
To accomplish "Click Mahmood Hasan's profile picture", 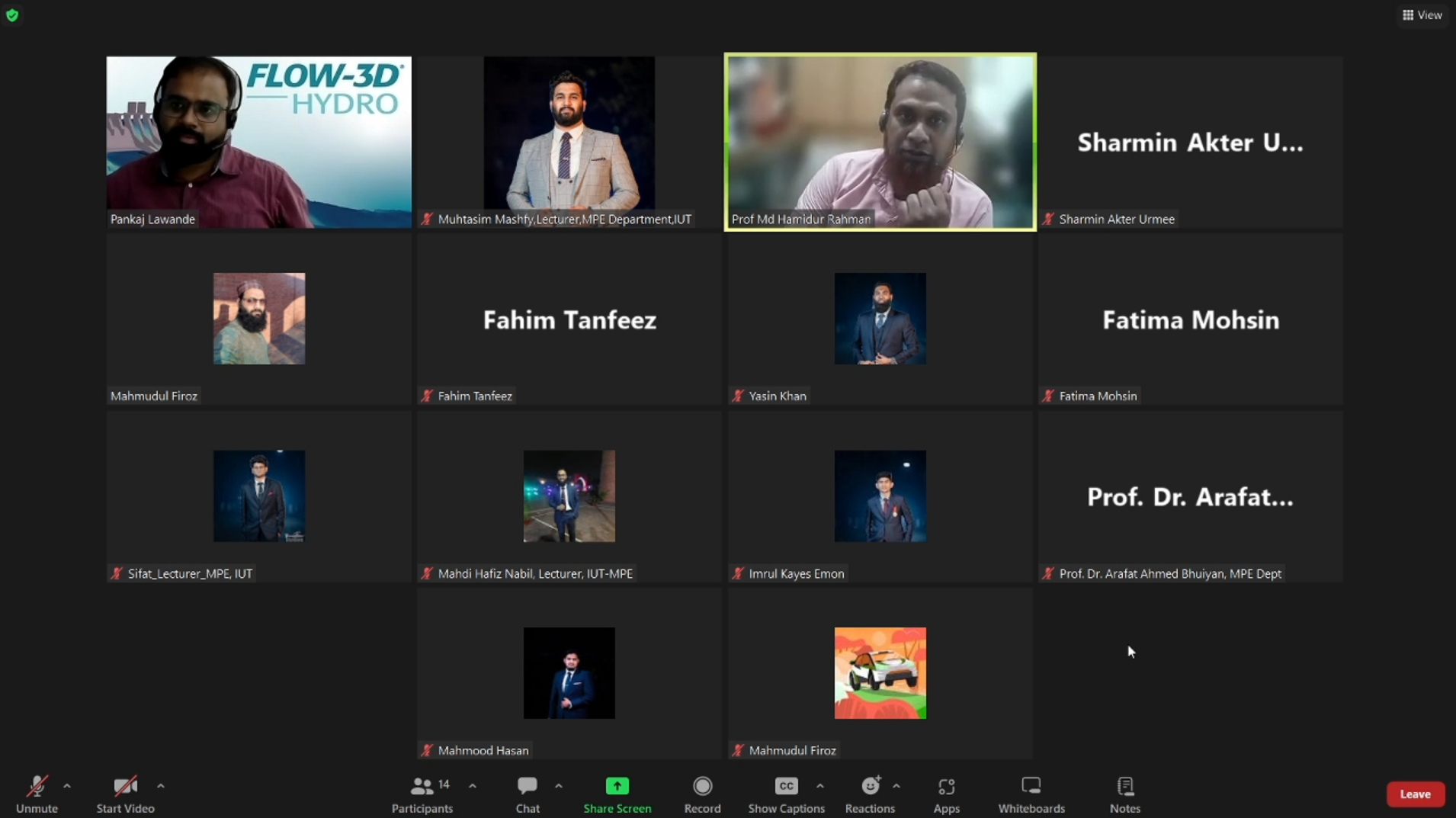I will tap(569, 672).
